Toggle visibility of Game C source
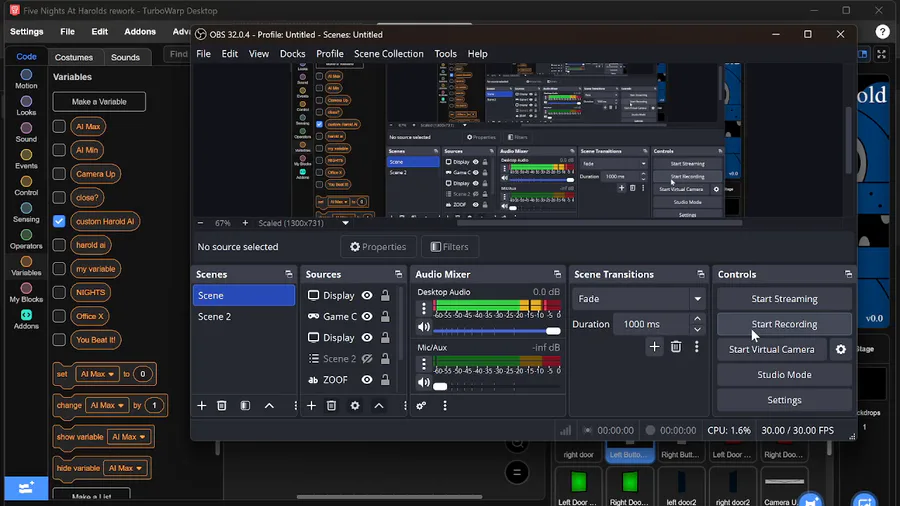 coord(367,317)
